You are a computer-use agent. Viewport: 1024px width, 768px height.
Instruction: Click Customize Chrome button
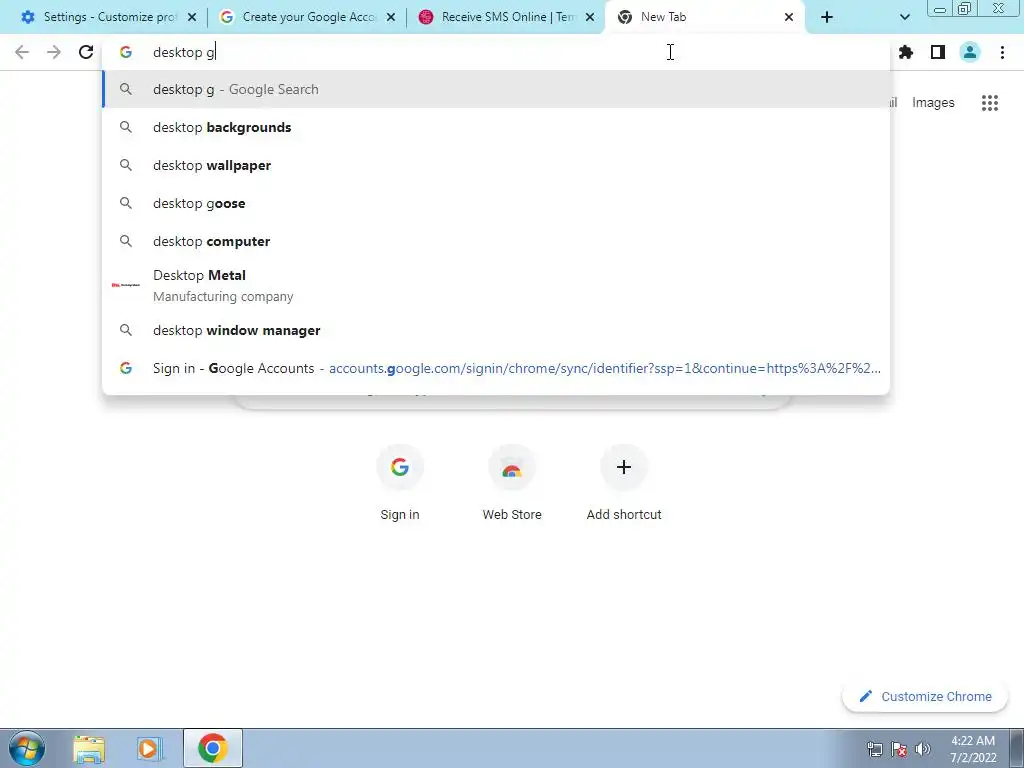925,696
